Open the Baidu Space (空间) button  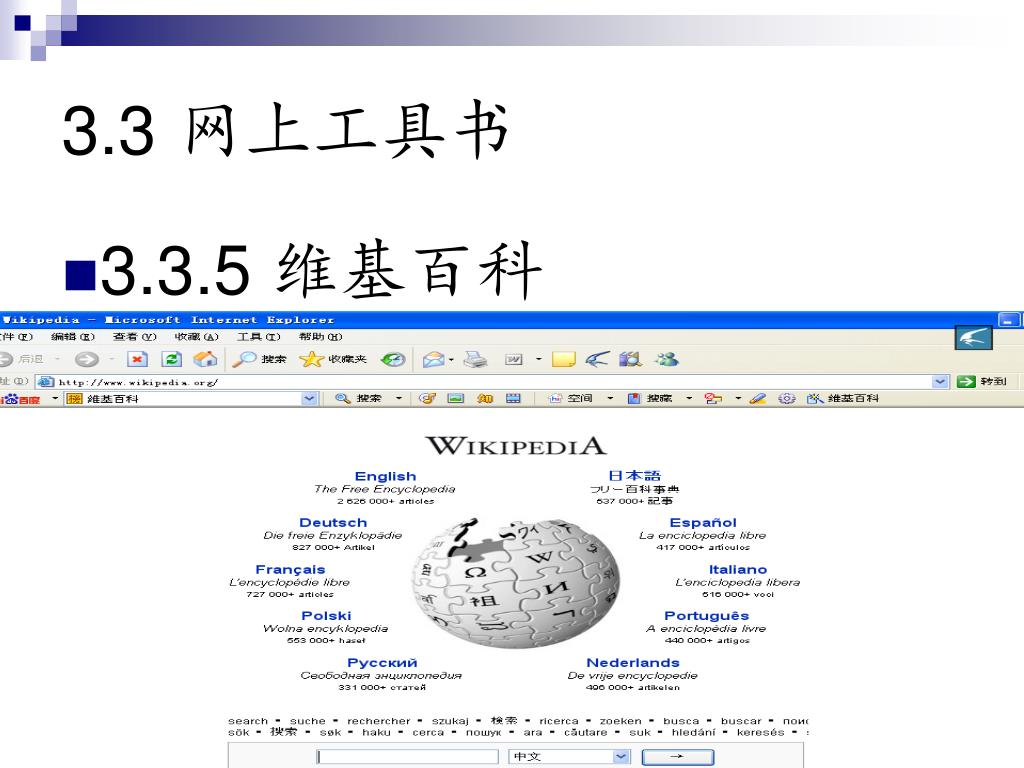click(x=571, y=398)
